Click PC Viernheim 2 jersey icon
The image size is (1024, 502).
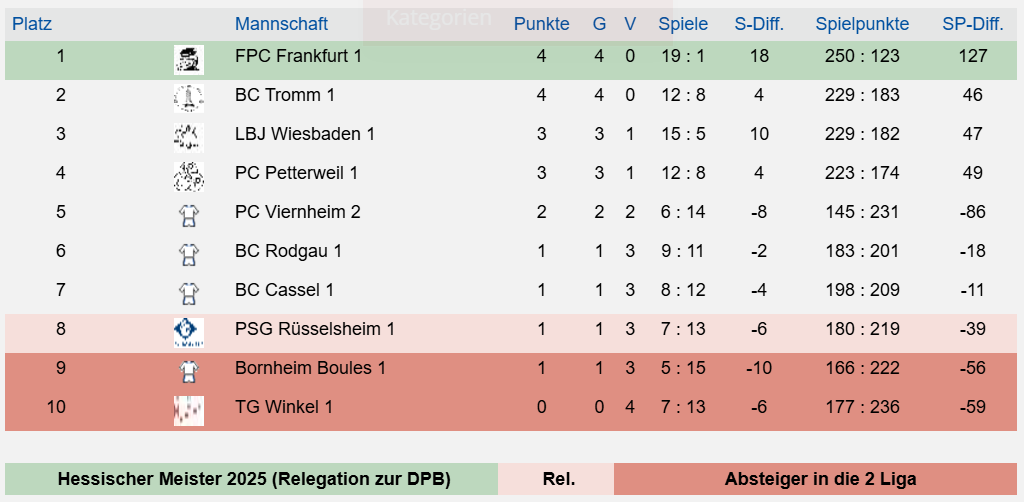(189, 215)
